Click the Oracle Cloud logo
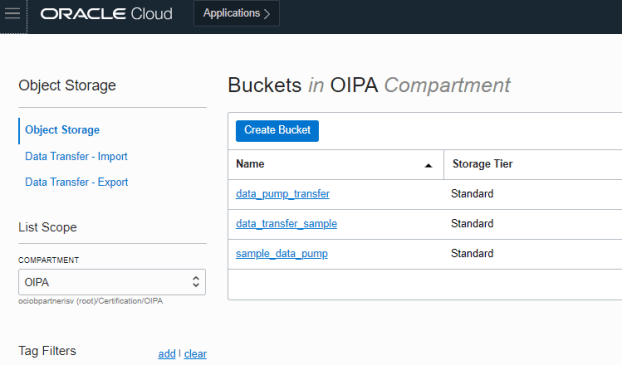Viewport: 622px width, 365px height. click(106, 14)
